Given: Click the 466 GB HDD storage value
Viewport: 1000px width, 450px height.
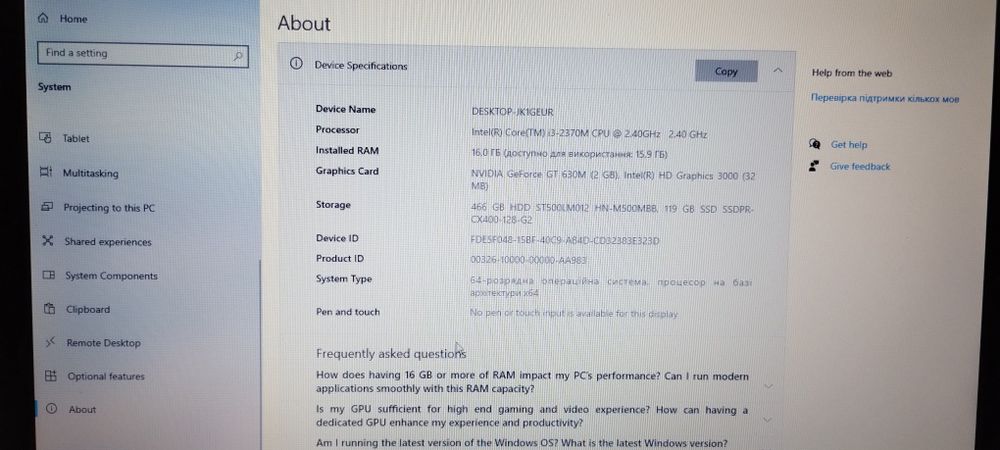Looking at the screenshot, I should pyautogui.click(x=612, y=214).
